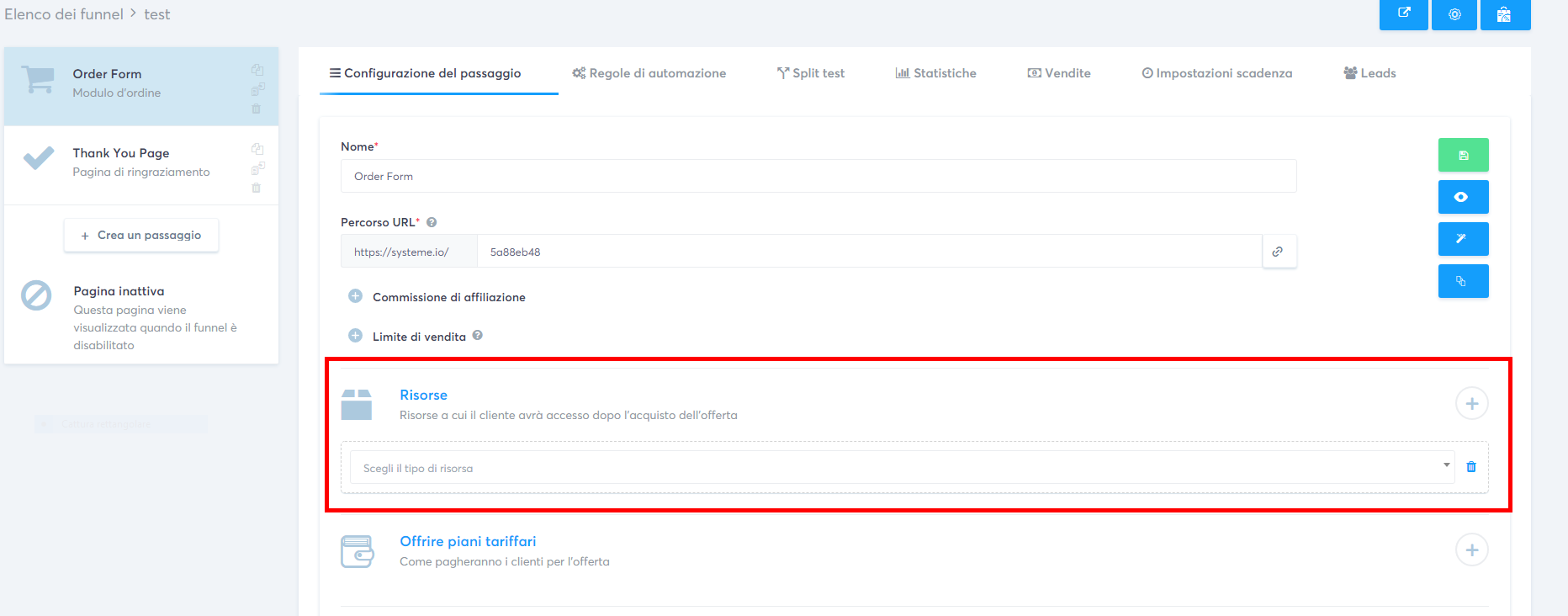
Task: Click the Crea un passaggio button
Action: pyautogui.click(x=141, y=236)
